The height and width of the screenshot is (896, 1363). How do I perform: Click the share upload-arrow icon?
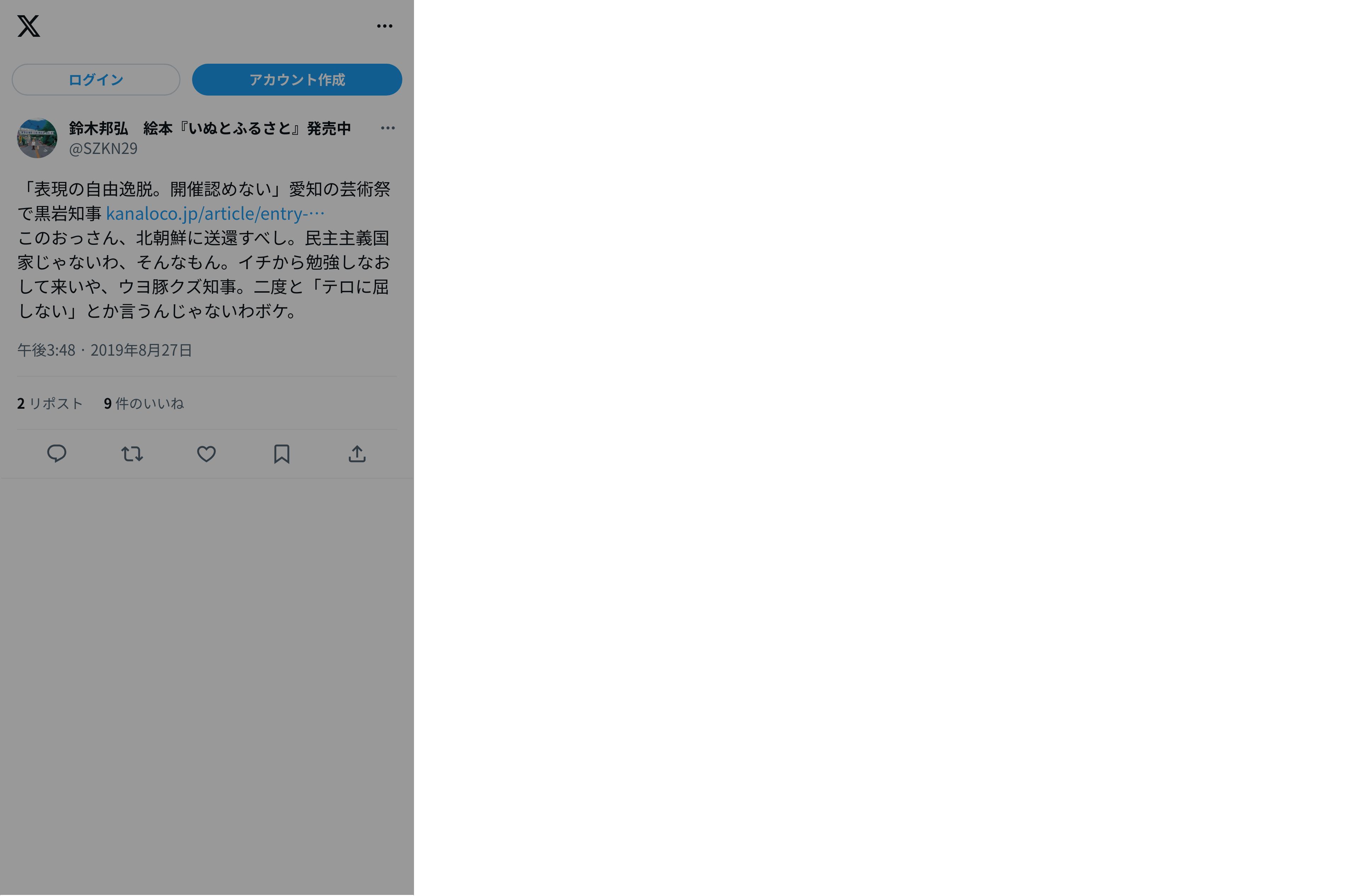pyautogui.click(x=357, y=454)
